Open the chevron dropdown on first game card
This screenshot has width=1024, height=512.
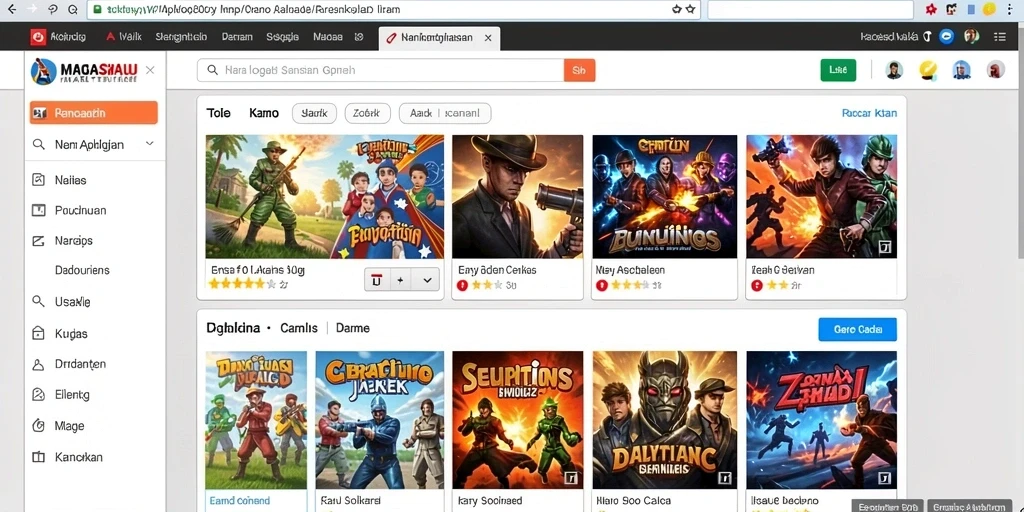427,280
